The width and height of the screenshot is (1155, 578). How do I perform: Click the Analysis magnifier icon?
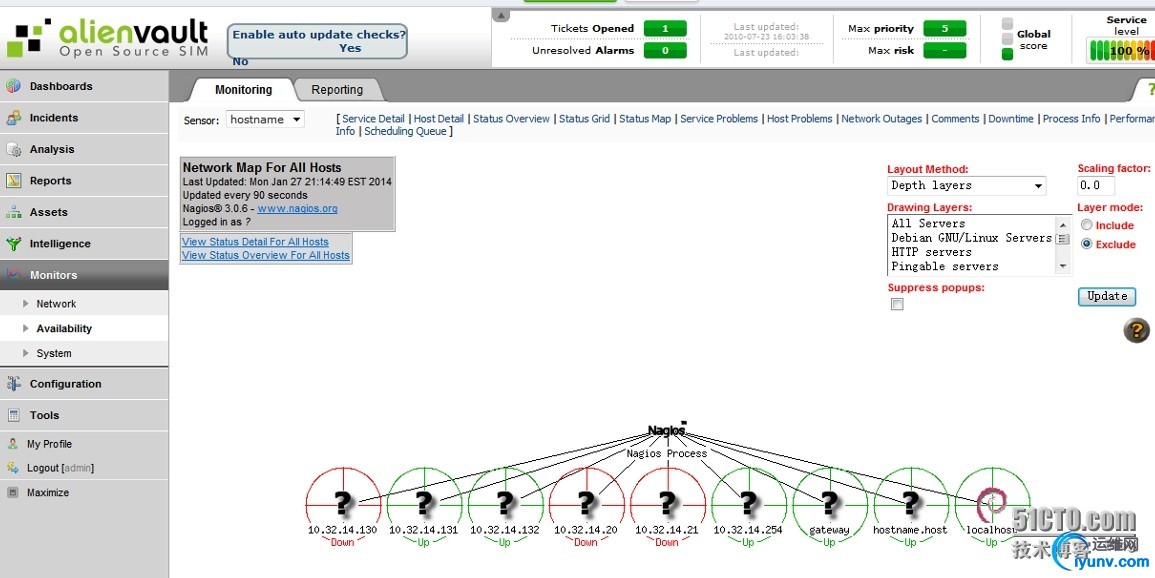[13, 149]
